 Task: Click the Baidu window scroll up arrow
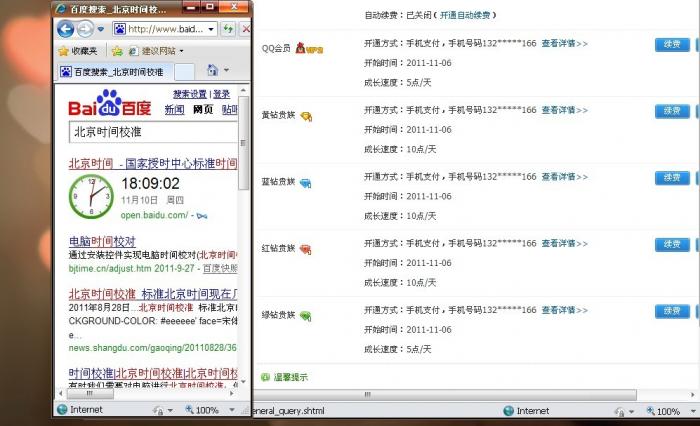tap(243, 90)
